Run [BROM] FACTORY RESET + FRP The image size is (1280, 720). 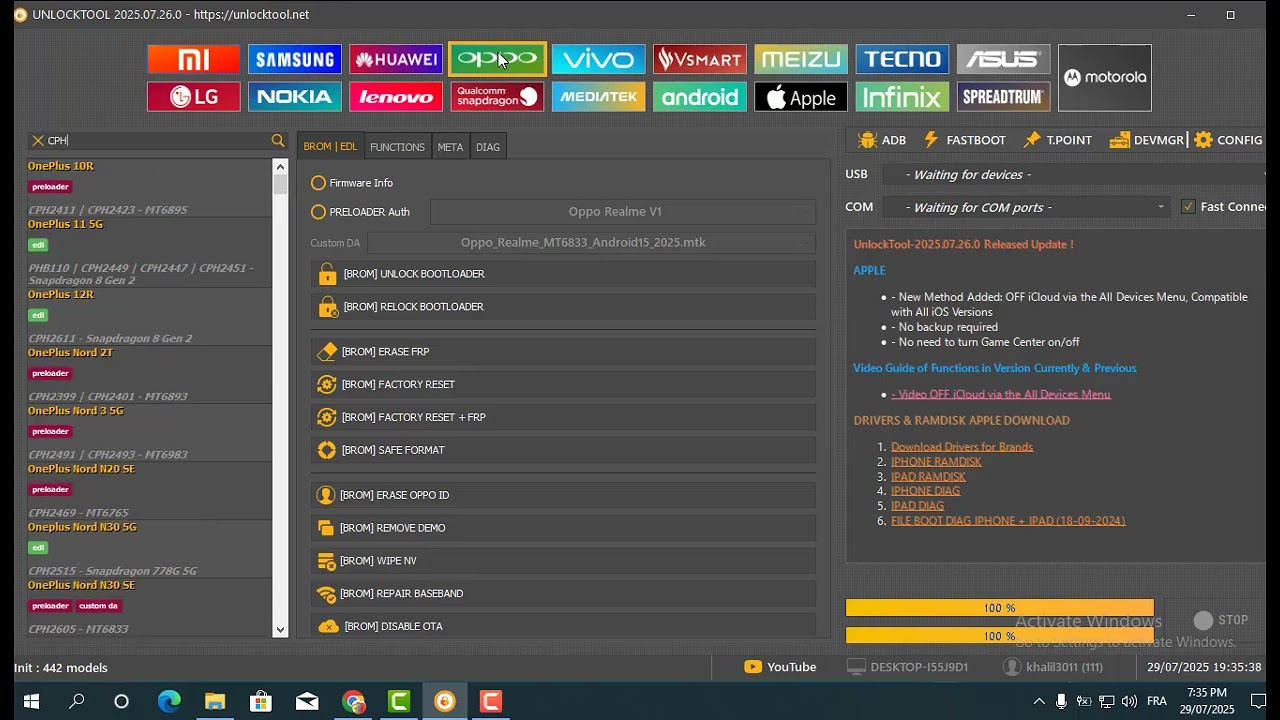[x=563, y=417]
